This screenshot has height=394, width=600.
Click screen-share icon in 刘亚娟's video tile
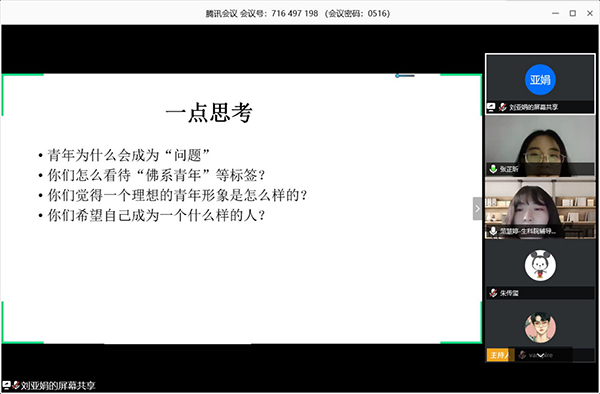(491, 107)
